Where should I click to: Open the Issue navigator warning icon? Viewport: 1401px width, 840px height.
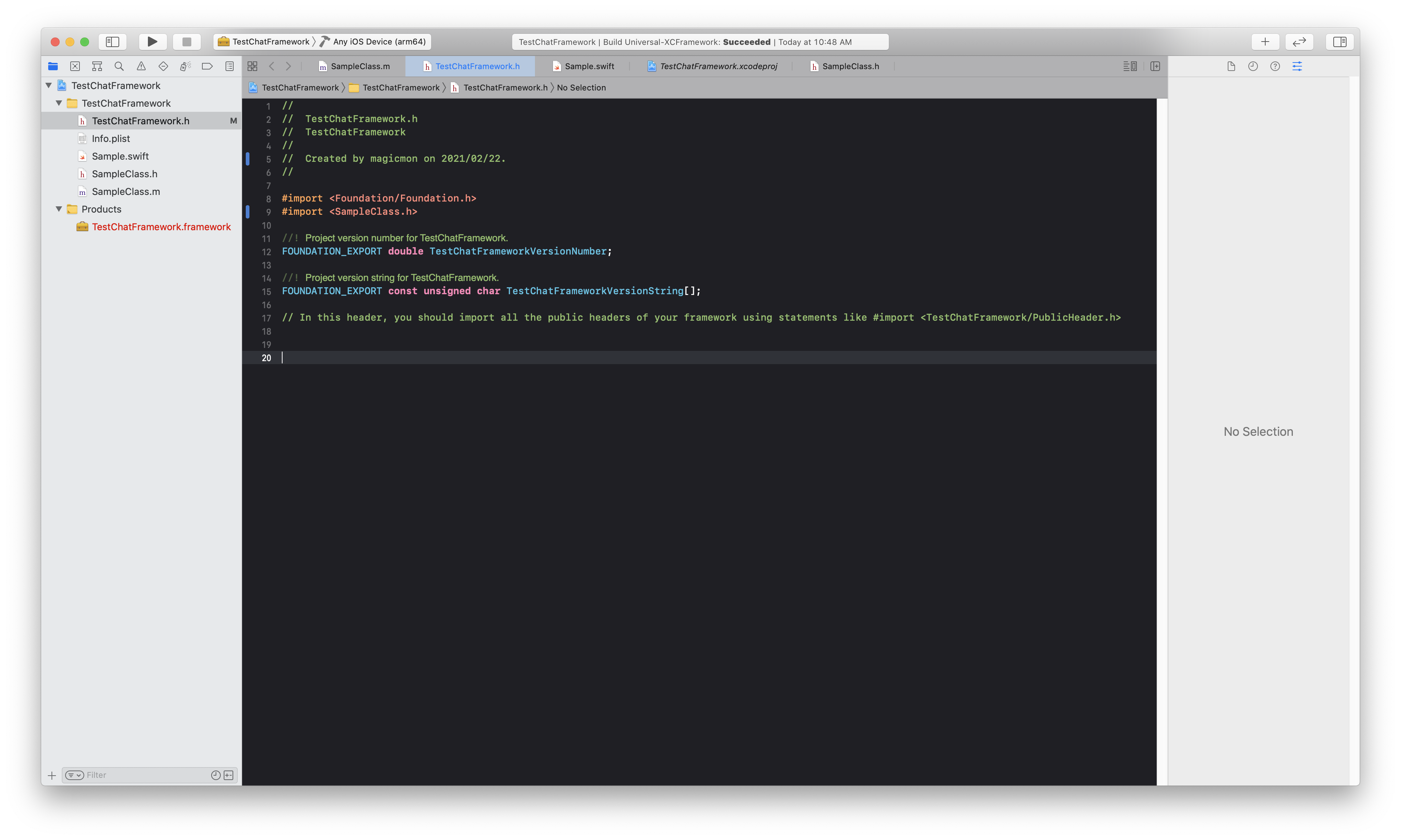coord(141,66)
